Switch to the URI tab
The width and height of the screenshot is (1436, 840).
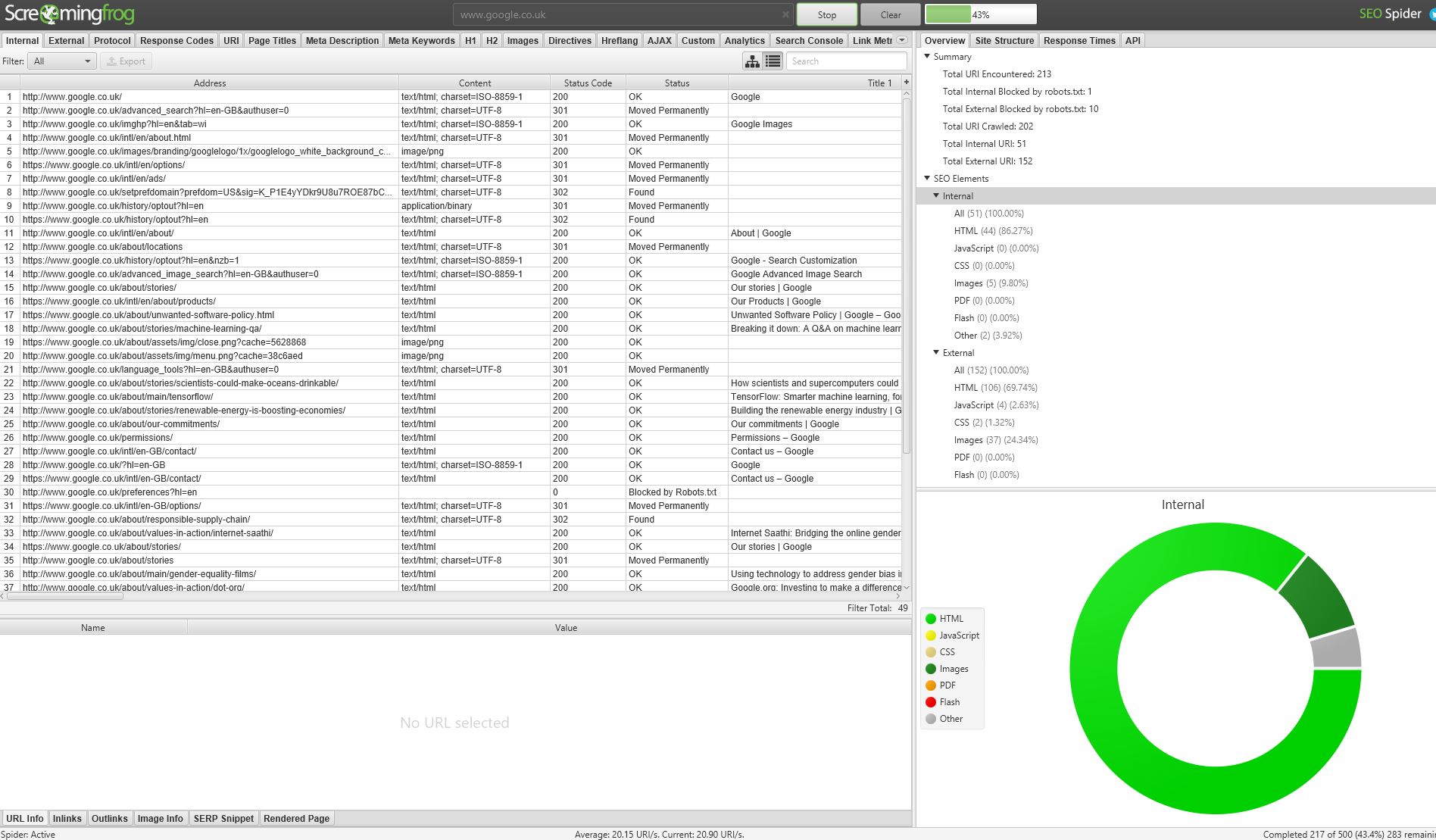point(232,41)
